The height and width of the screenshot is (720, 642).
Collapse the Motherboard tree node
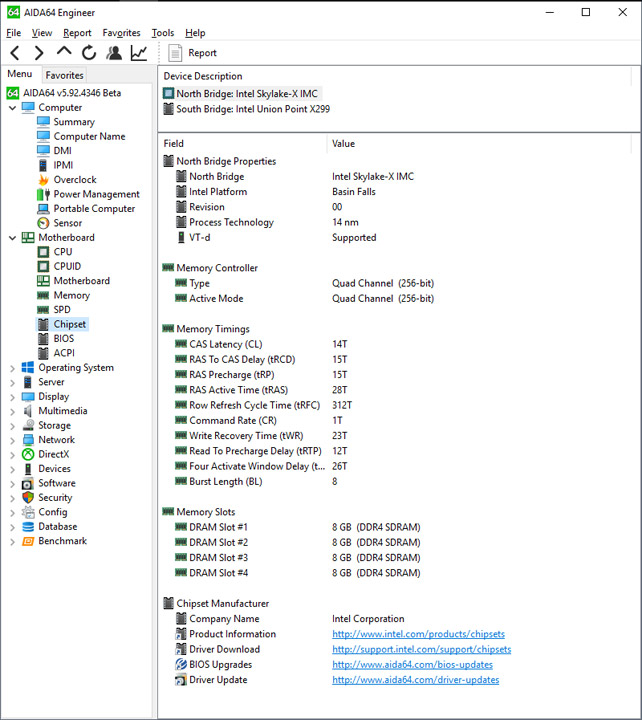tap(12, 238)
